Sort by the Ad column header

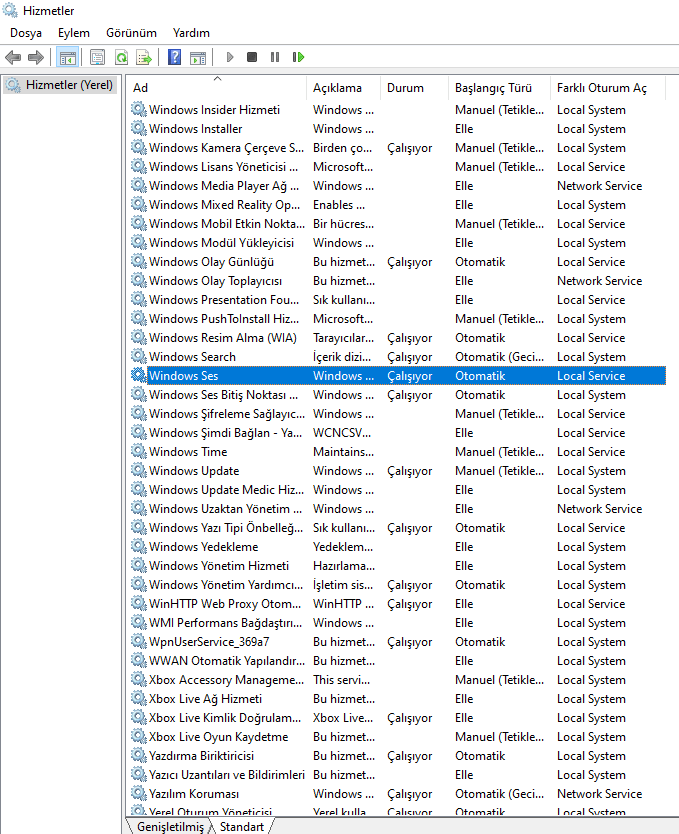(217, 88)
